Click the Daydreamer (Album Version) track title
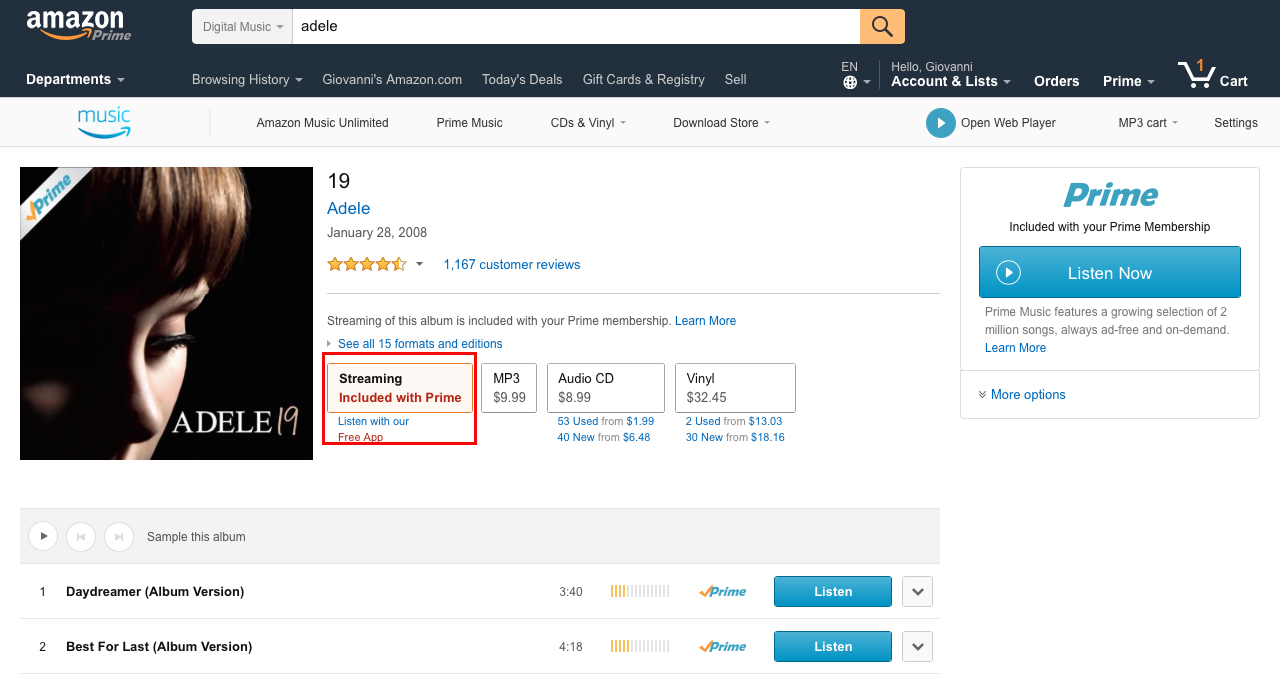The height and width of the screenshot is (682, 1280). pos(155,592)
